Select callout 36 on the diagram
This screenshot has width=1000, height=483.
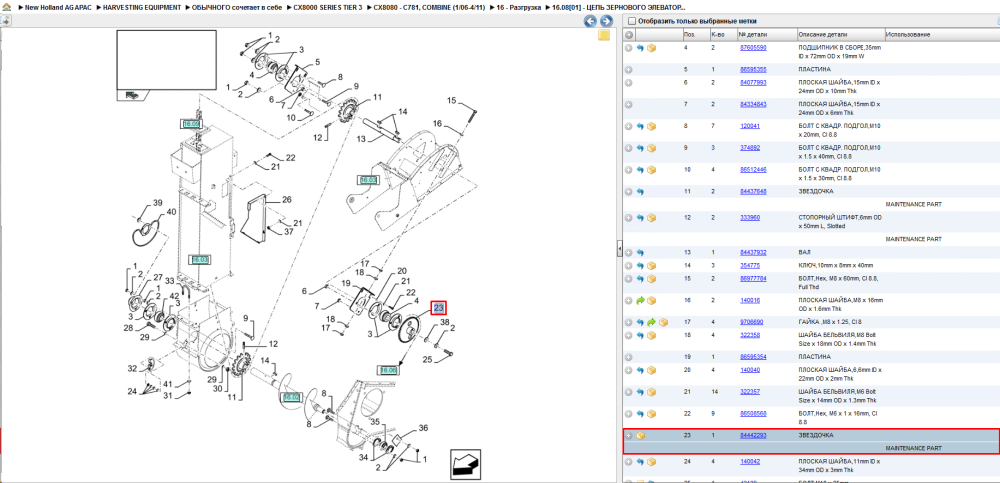pos(423,428)
